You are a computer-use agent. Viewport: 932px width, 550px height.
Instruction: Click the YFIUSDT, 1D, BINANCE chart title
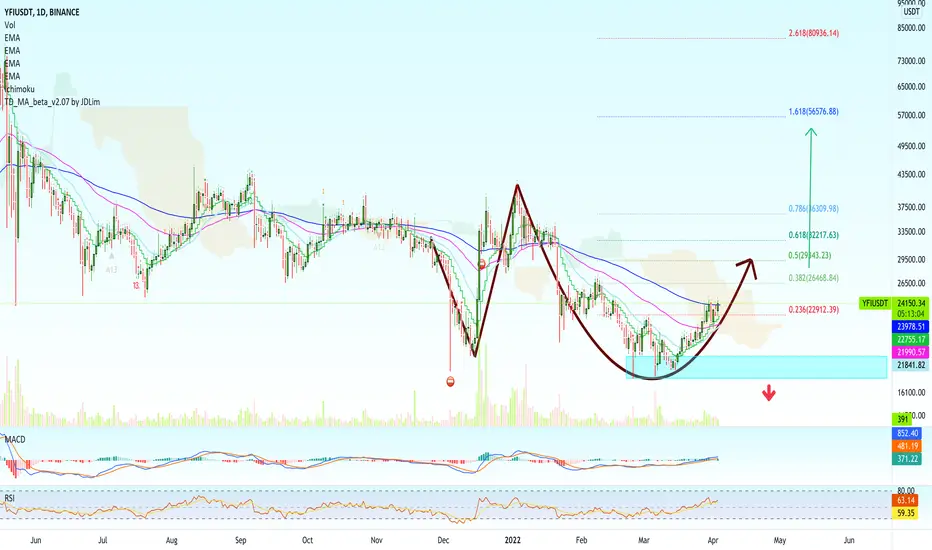tap(42, 12)
